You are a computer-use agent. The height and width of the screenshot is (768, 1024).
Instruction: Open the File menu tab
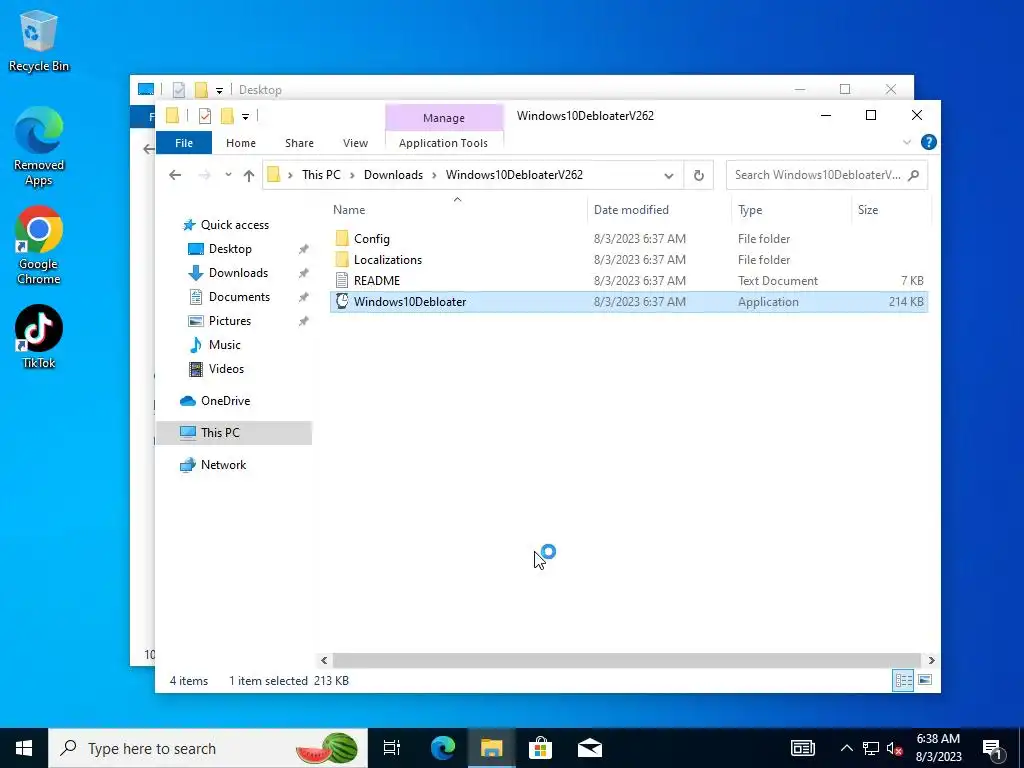click(184, 142)
